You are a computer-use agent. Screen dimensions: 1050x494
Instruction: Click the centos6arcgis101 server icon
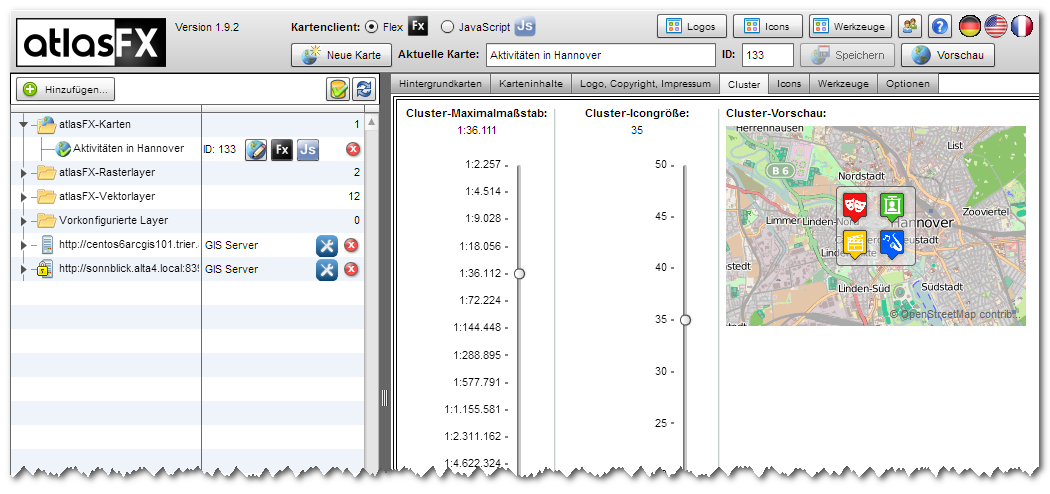click(47, 245)
